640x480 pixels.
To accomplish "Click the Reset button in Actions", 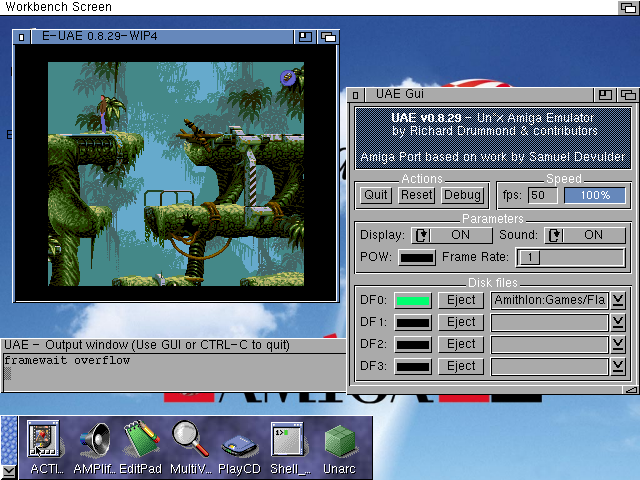I will pos(416,195).
